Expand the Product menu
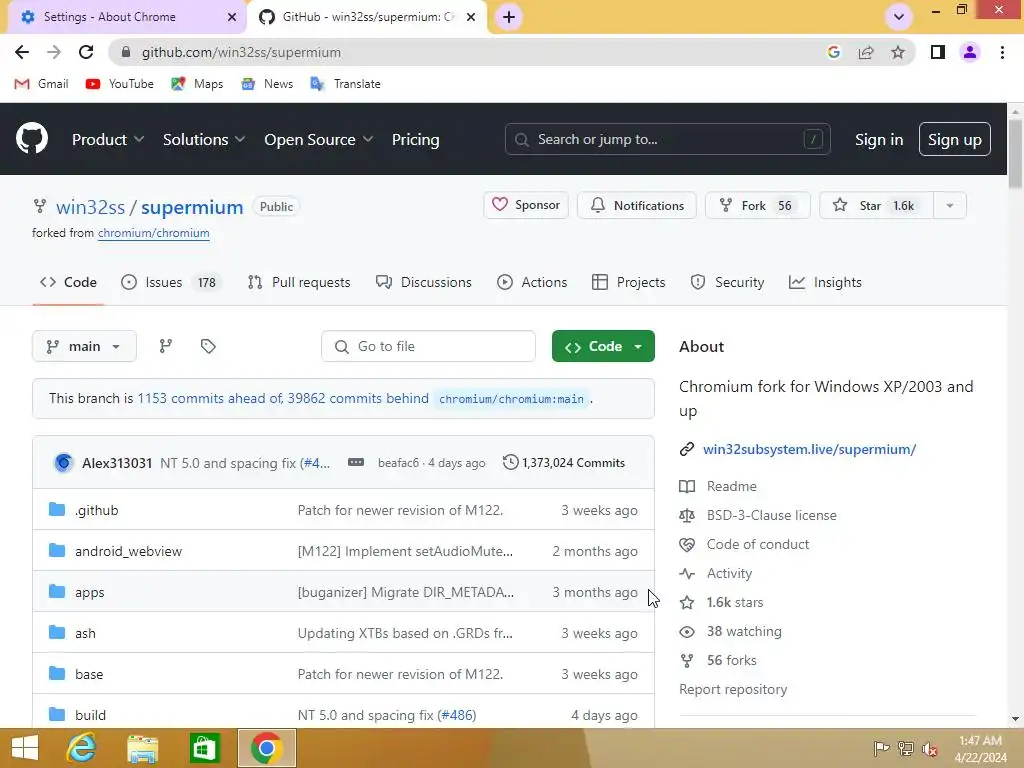Viewport: 1024px width, 768px height. click(108, 139)
